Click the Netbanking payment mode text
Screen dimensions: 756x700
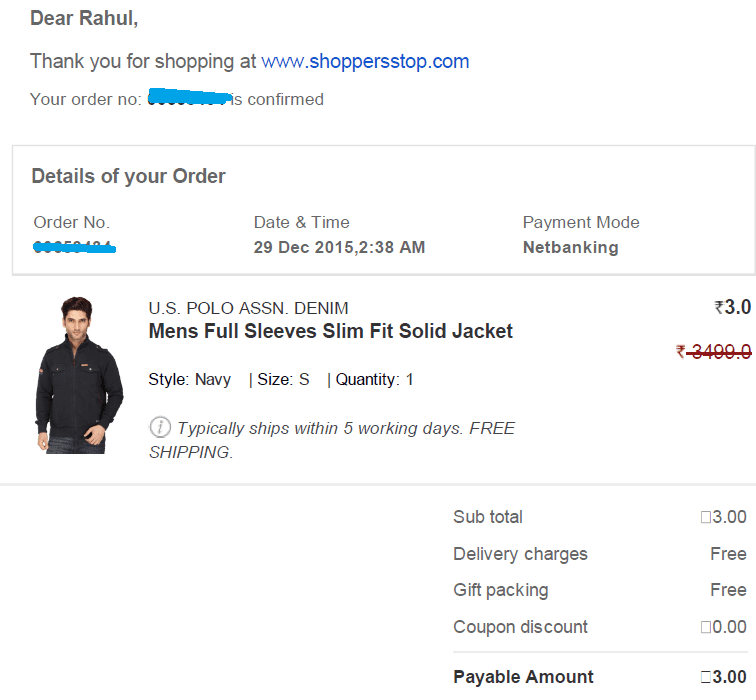click(x=571, y=247)
